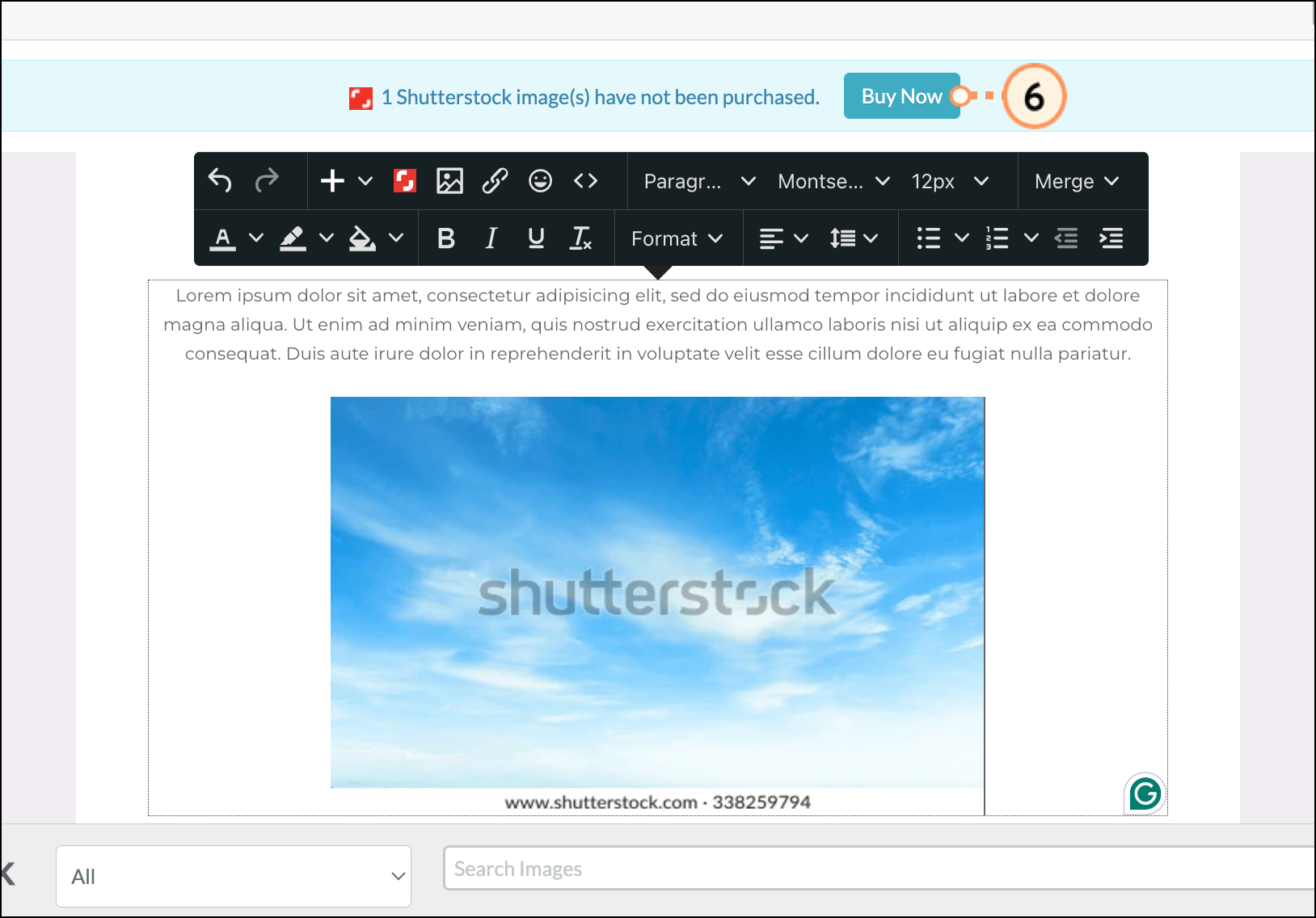Click the Insert image icon
Viewport: 1316px width, 918px height.
pyautogui.click(x=449, y=181)
